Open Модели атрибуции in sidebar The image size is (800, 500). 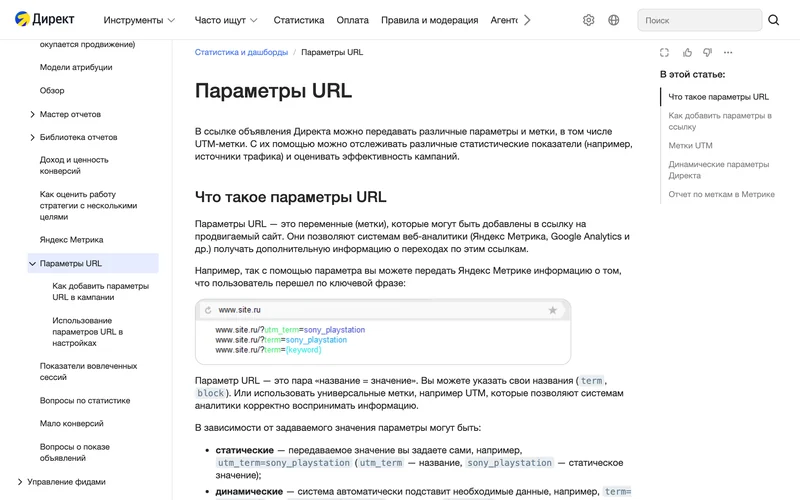(x=76, y=67)
